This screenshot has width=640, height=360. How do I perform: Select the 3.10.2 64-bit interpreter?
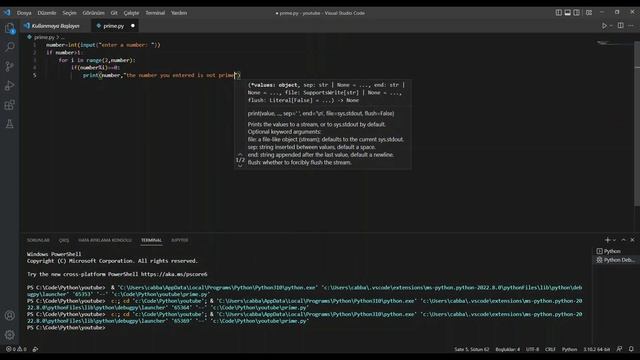pyautogui.click(x=596, y=349)
